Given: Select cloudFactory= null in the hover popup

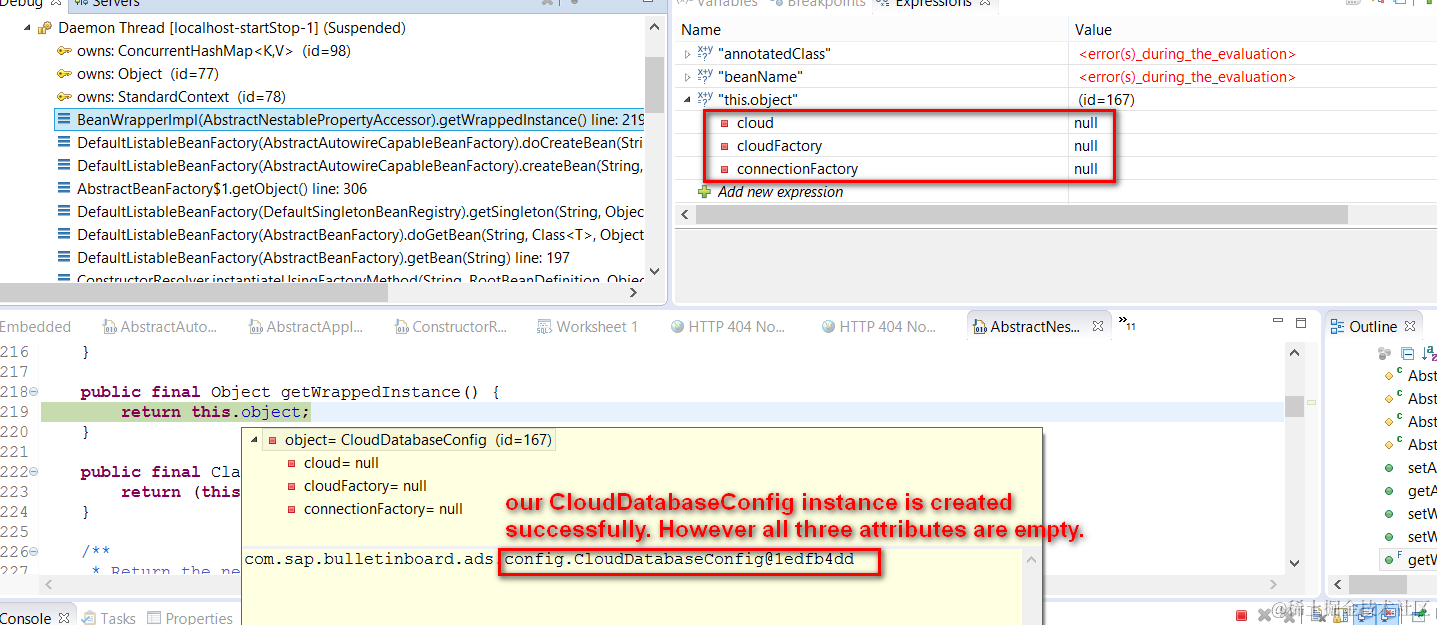Looking at the screenshot, I should [365, 486].
